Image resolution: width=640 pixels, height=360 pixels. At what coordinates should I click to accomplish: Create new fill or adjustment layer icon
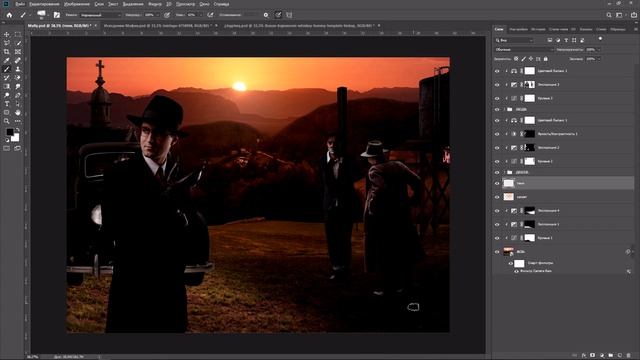(602, 356)
